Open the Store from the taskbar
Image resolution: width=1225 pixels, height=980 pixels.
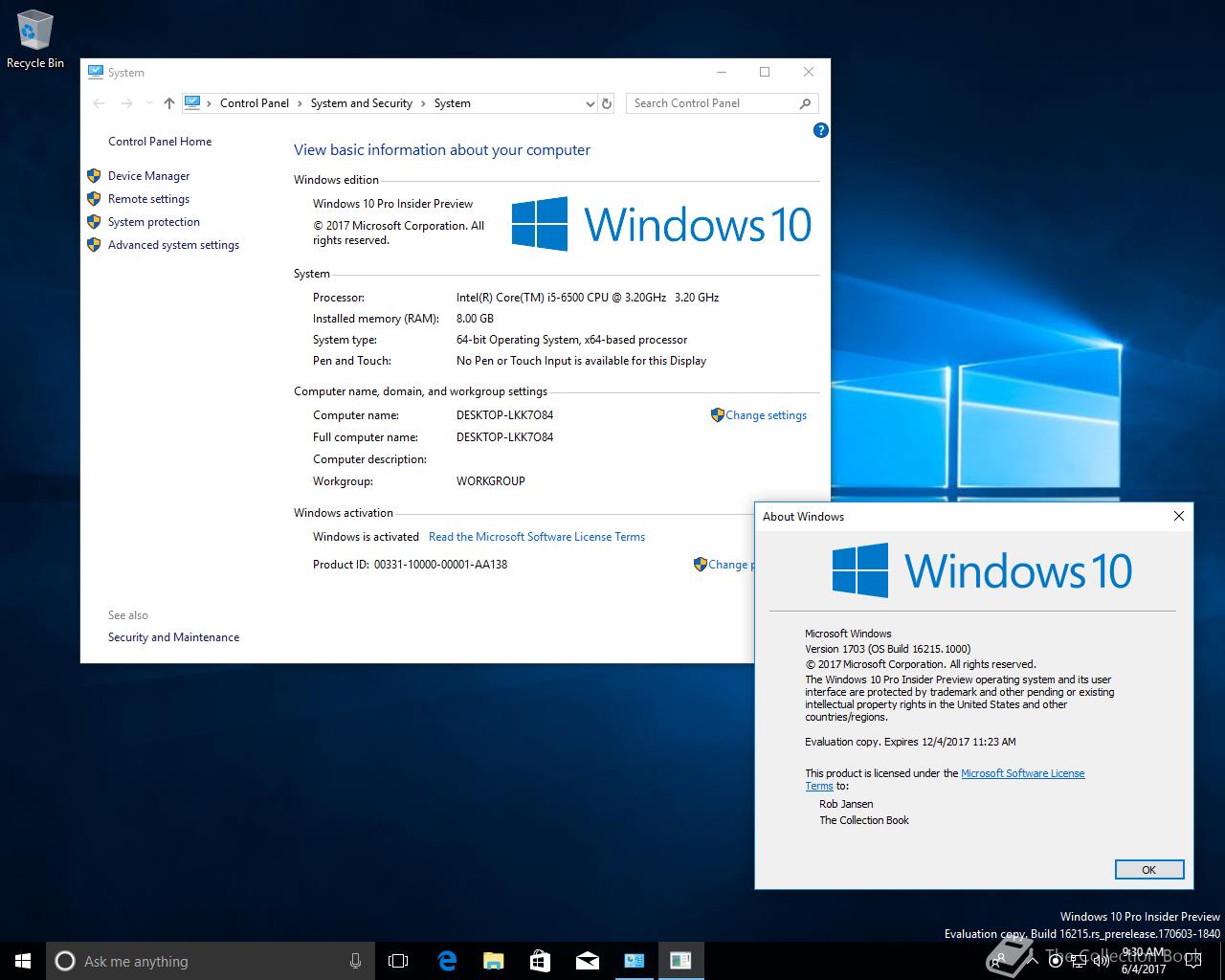540,961
